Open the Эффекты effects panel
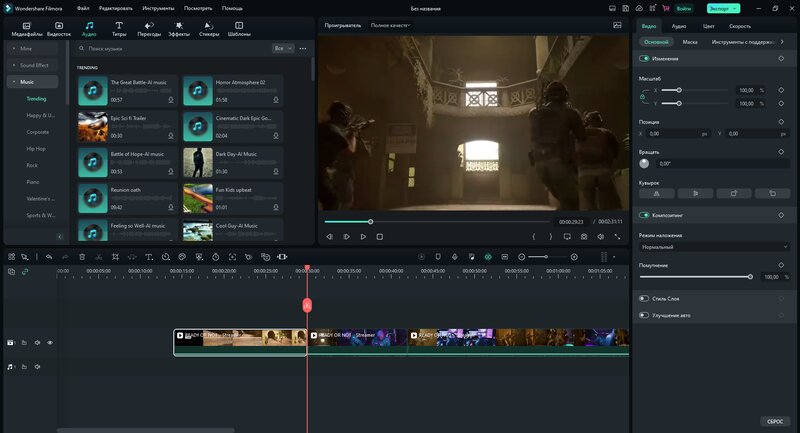 click(179, 29)
